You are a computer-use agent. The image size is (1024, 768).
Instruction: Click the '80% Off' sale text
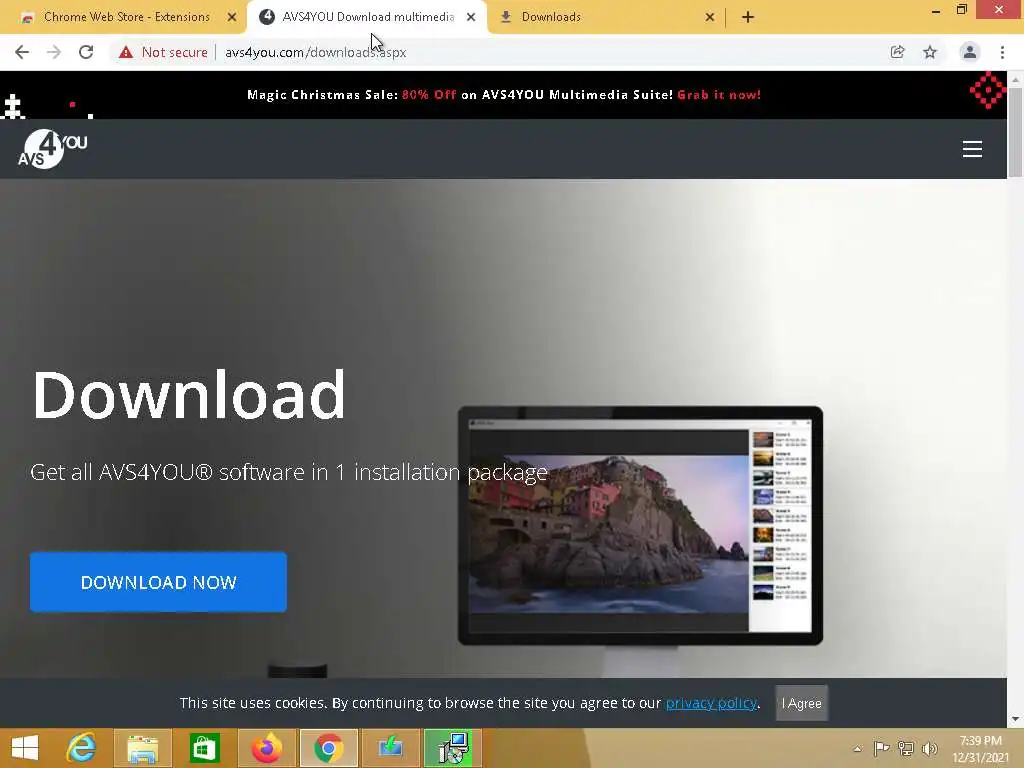click(429, 95)
